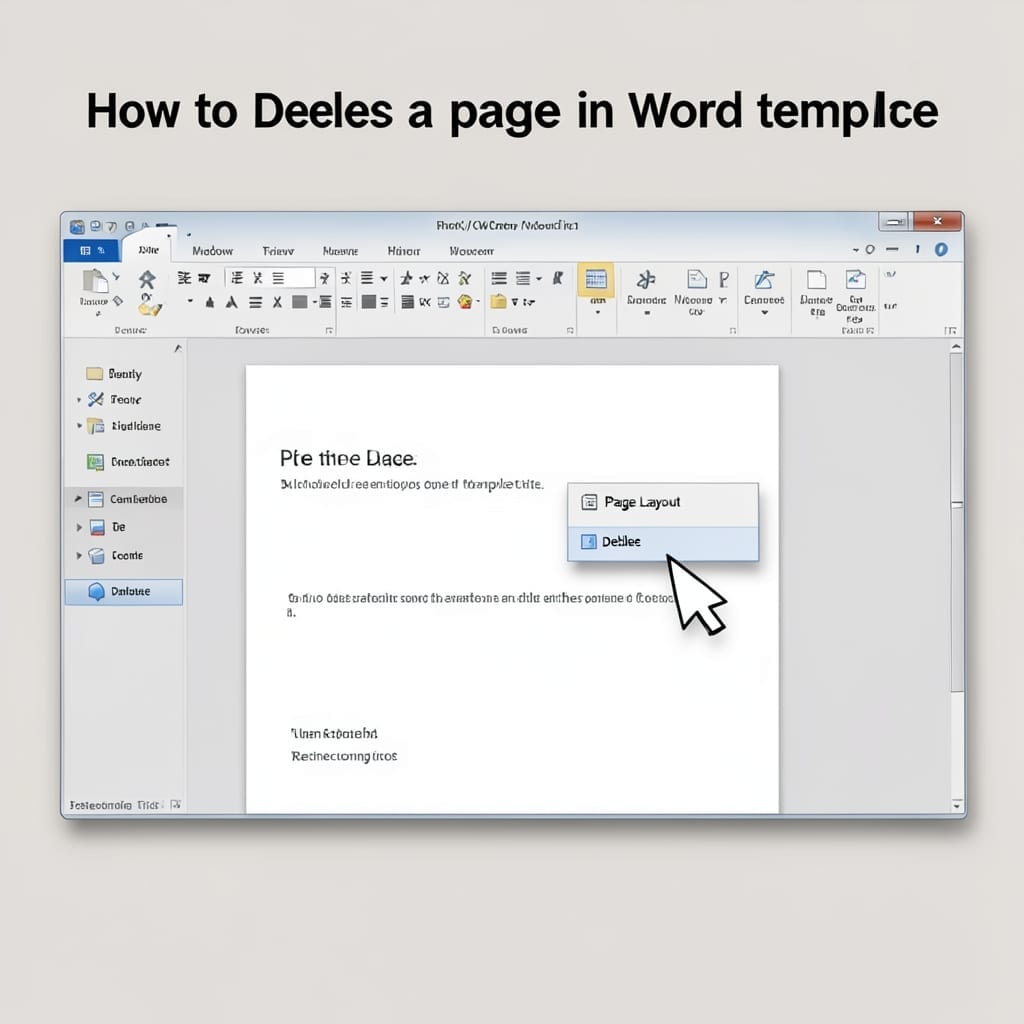Viewport: 1024px width, 1024px height.
Task: Switch to the 'Teiavv' ribbon tab
Action: [278, 251]
